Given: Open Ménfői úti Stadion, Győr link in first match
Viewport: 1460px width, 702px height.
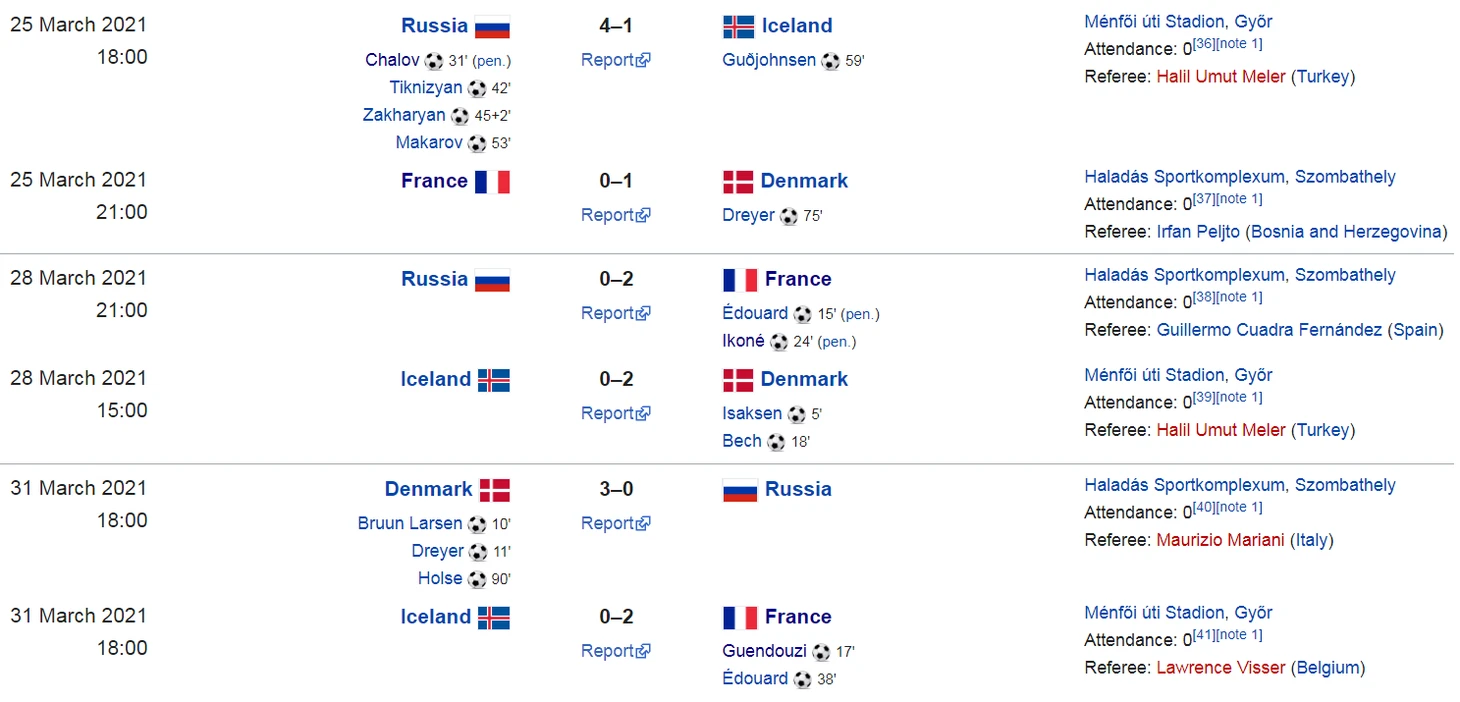Looking at the screenshot, I should point(1178,21).
